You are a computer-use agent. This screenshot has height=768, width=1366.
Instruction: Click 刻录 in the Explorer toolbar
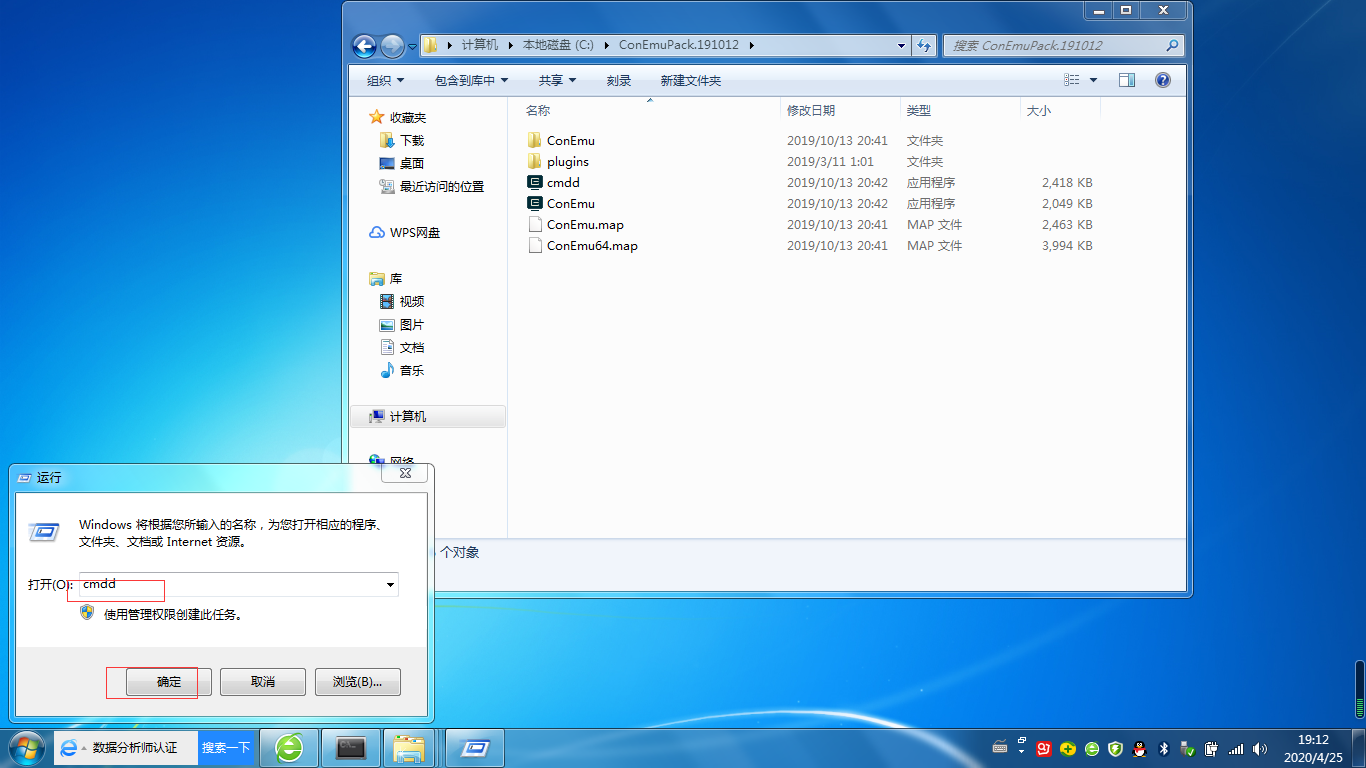tap(619, 80)
